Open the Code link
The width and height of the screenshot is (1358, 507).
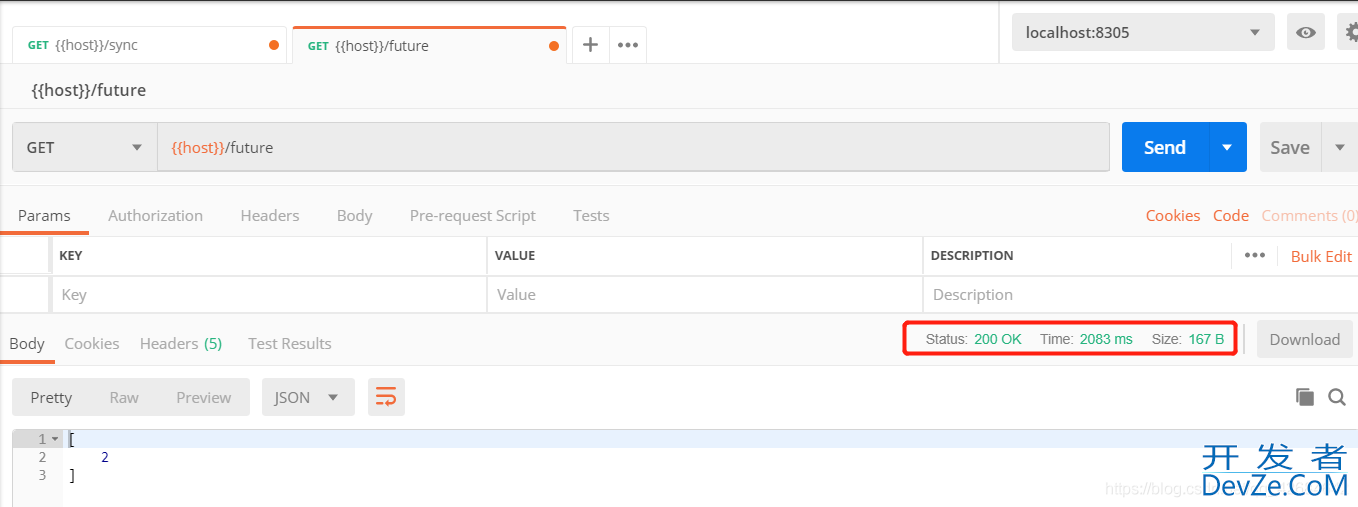tap(1231, 215)
